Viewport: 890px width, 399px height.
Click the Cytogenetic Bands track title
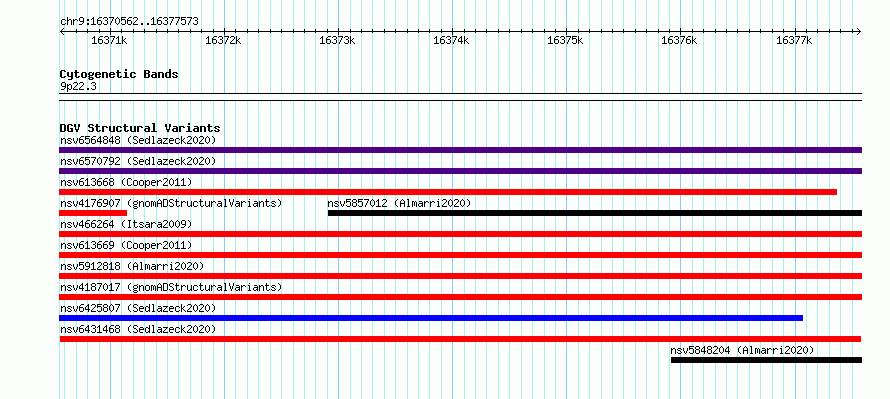pyautogui.click(x=119, y=74)
